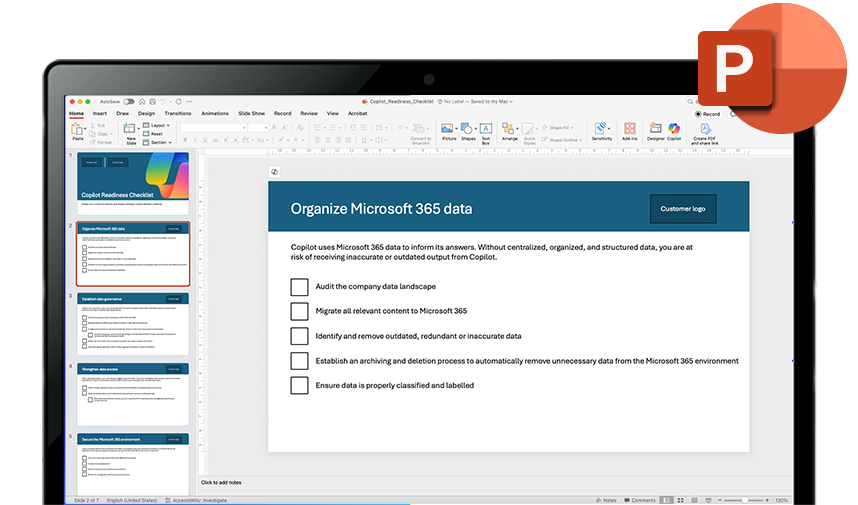
Task: Check the 'Audit the company data landscape' box
Action: point(299,287)
